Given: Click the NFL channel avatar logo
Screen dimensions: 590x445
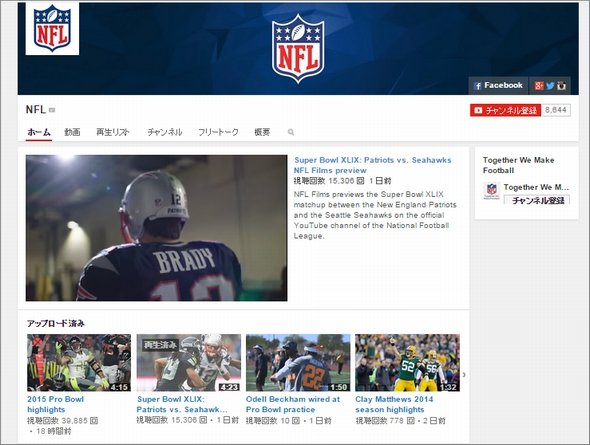Looking at the screenshot, I should point(52,29).
